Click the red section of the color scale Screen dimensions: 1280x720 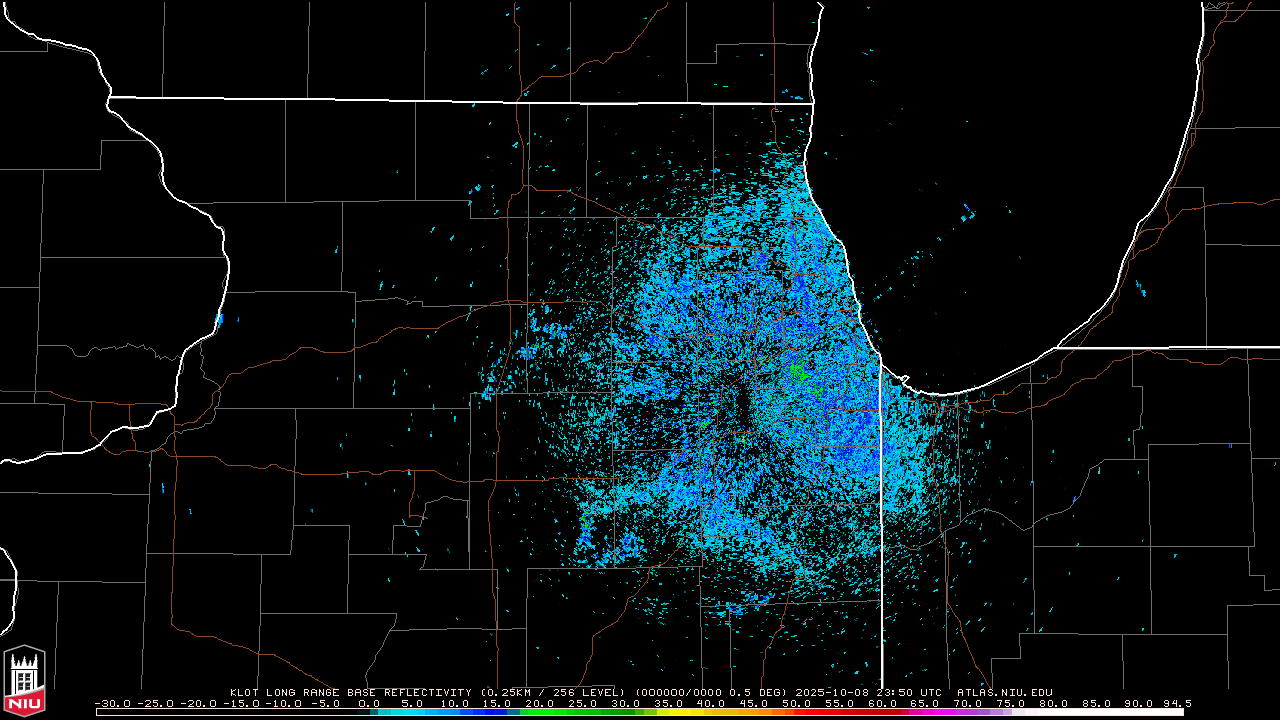pyautogui.click(x=860, y=712)
